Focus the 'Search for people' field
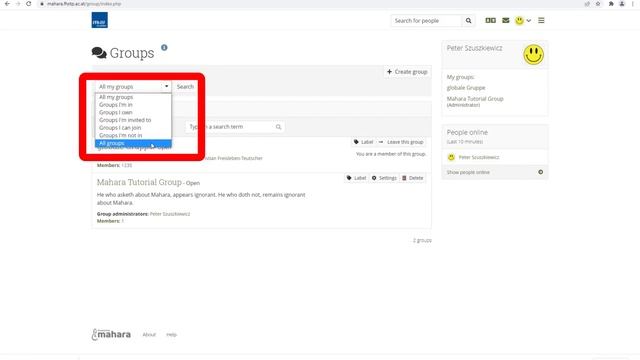640x360 pixels. point(427,21)
